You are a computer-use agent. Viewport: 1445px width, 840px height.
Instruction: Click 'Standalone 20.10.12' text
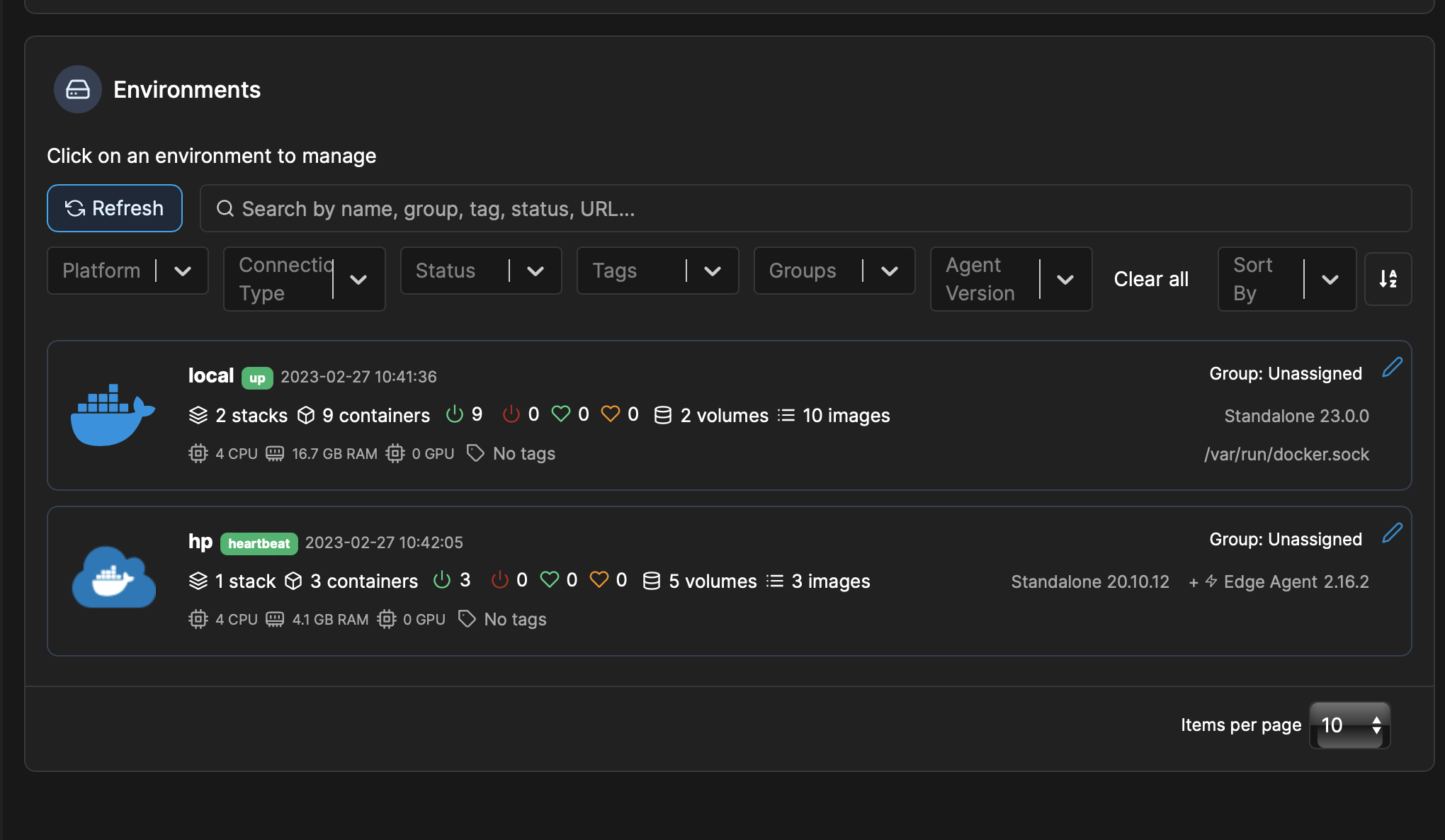1090,581
